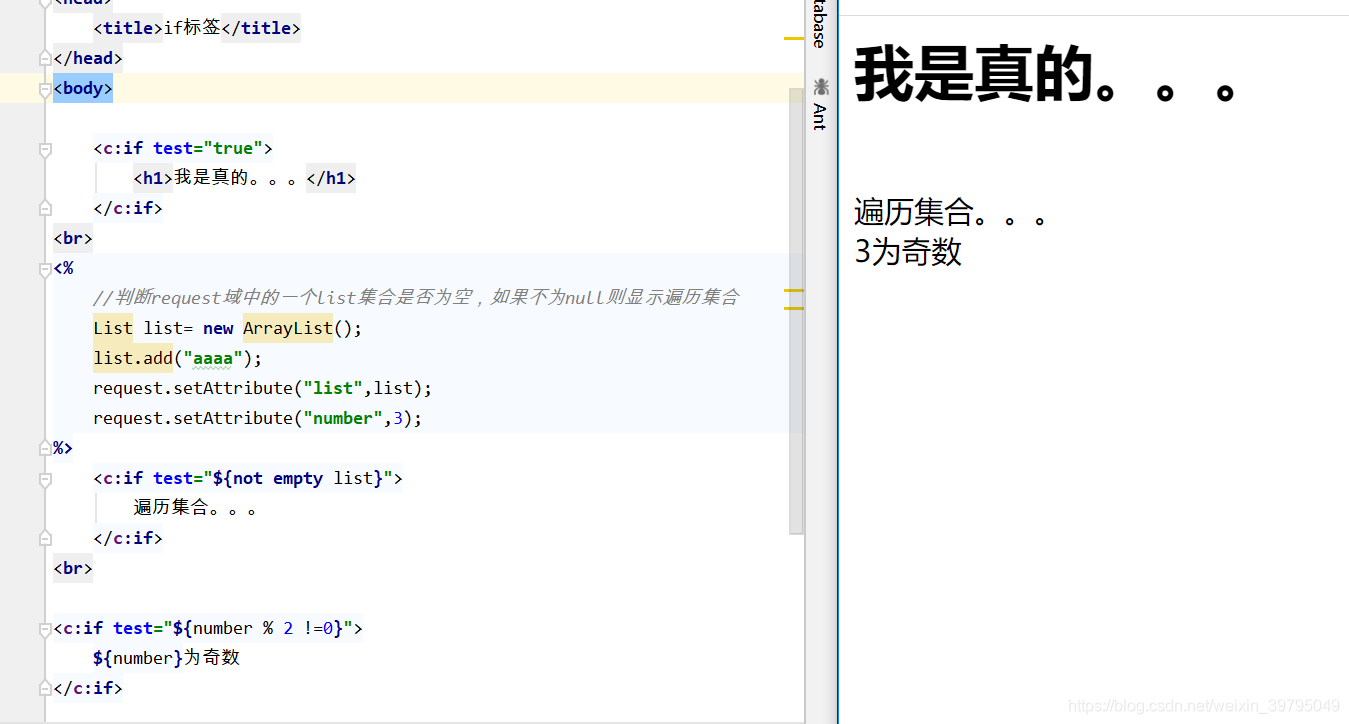This screenshot has width=1349, height=724.
Task: Toggle fold marker at second closing c:if
Action: [45, 538]
